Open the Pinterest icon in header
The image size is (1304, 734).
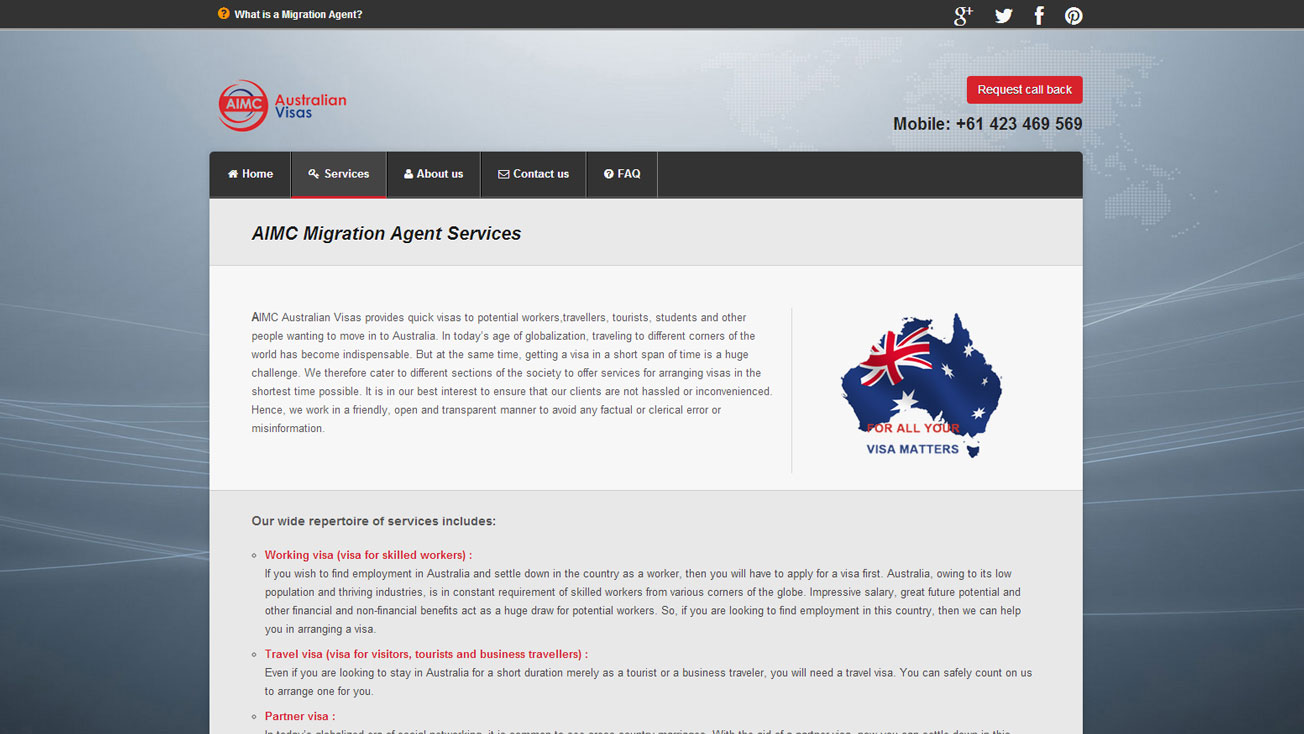pyautogui.click(x=1073, y=15)
